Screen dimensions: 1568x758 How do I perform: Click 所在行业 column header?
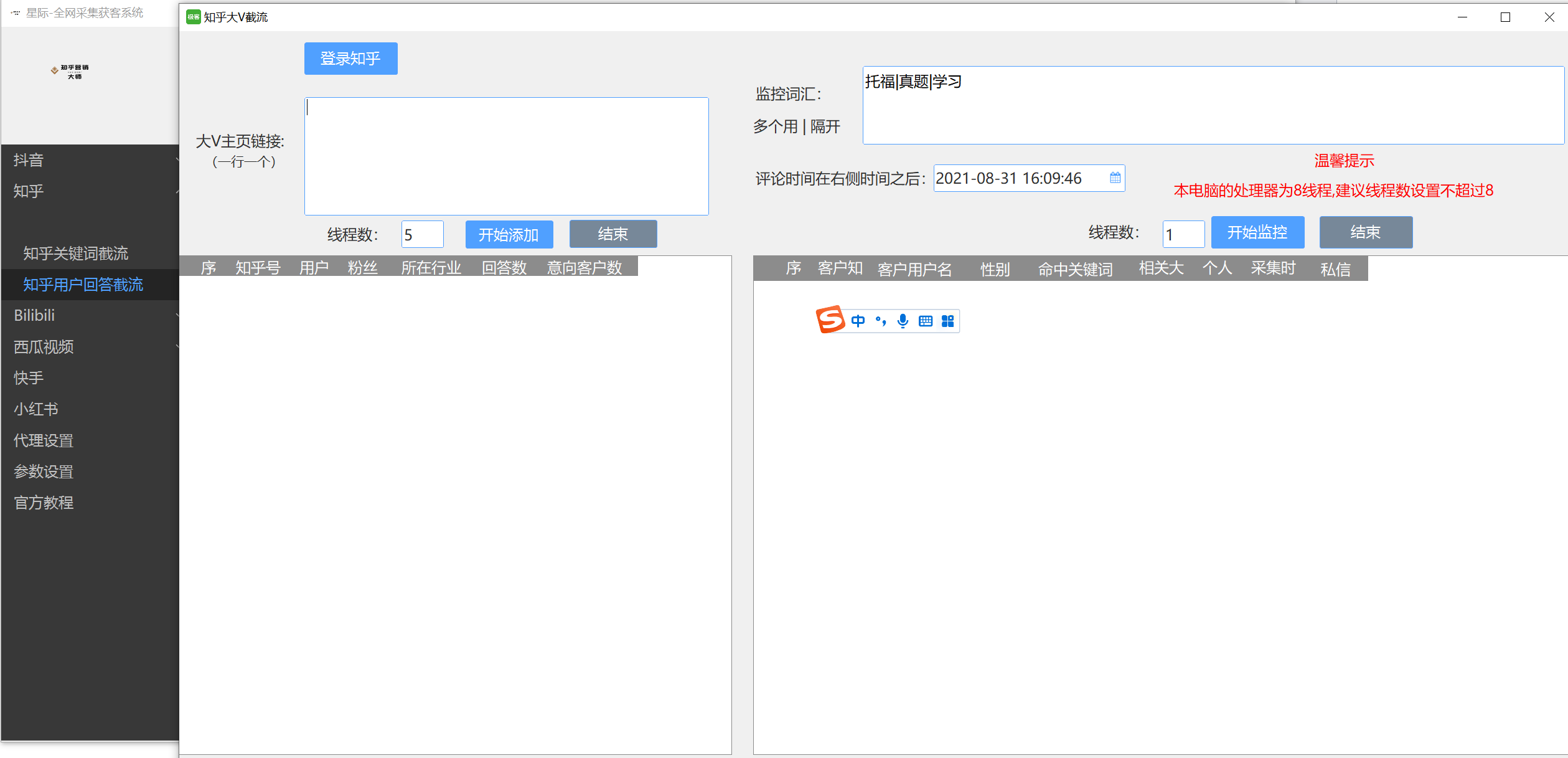tap(431, 268)
